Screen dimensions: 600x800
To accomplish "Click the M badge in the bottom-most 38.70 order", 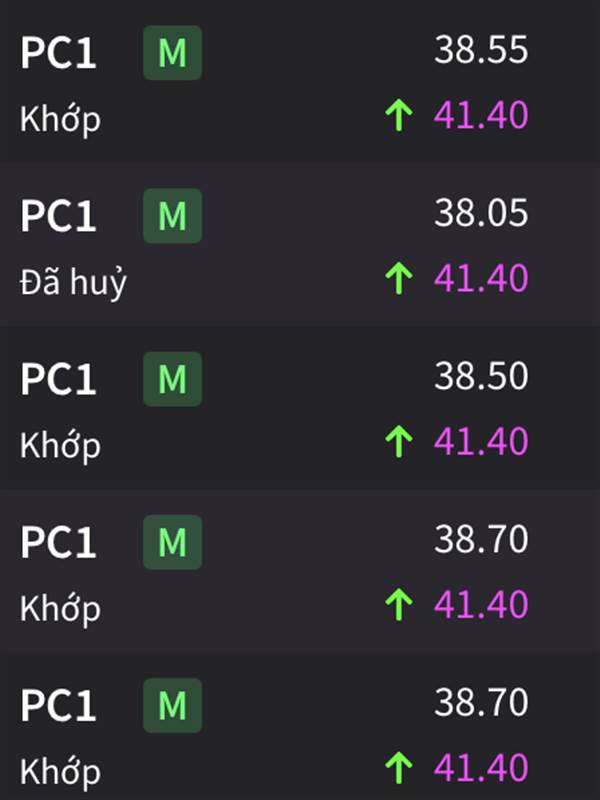I will pyautogui.click(x=172, y=706).
